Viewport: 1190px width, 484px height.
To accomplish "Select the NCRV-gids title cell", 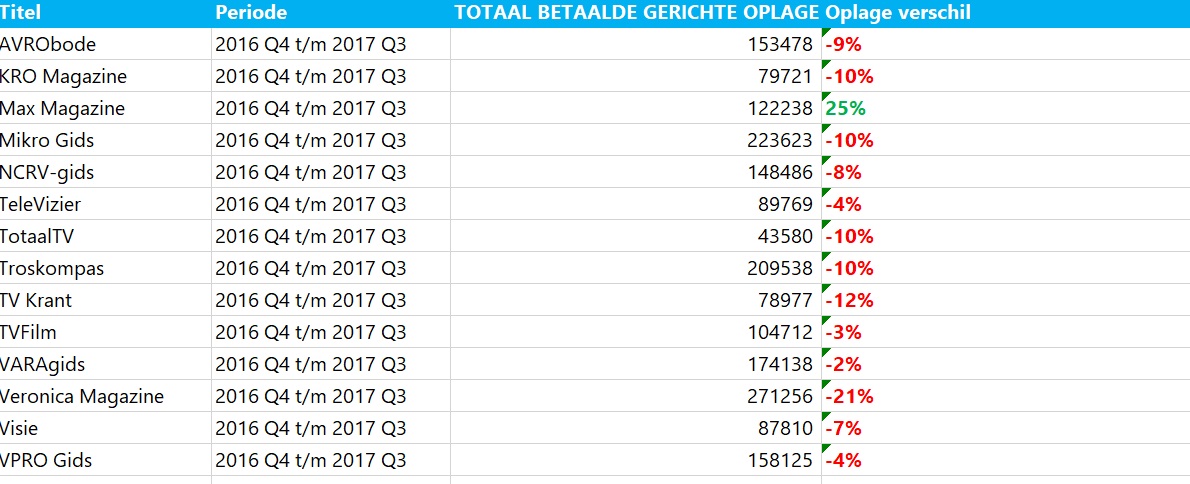I will click(105, 172).
